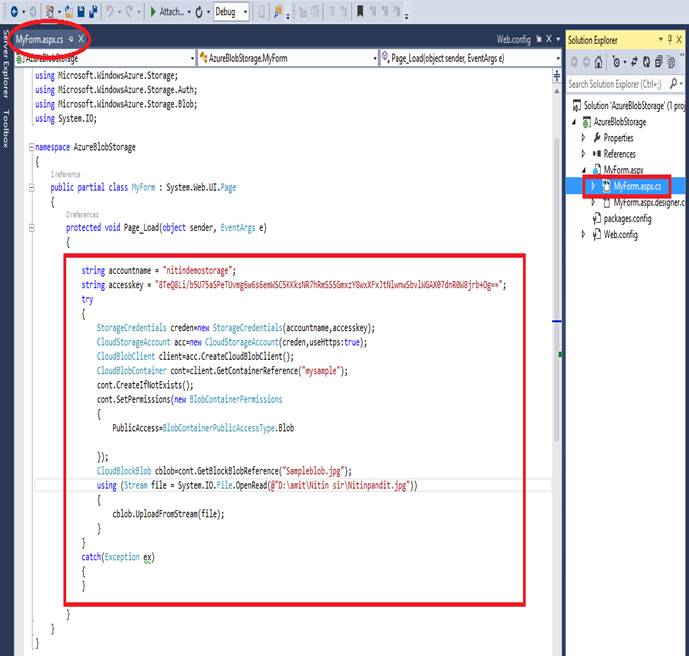Click Solution Explorer Forward navigation icon
The height and width of the screenshot is (656, 689).
click(586, 62)
